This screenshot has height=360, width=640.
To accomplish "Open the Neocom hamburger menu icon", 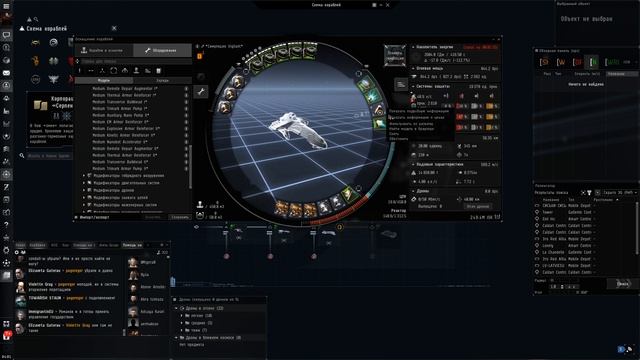I will (6, 6).
